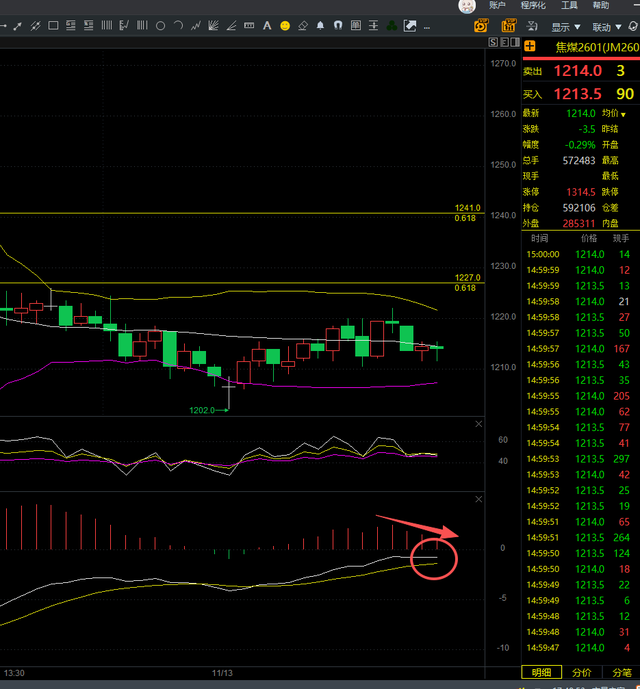Click the 时间 column header
Viewport: 640px width, 689px height.
click(x=539, y=238)
